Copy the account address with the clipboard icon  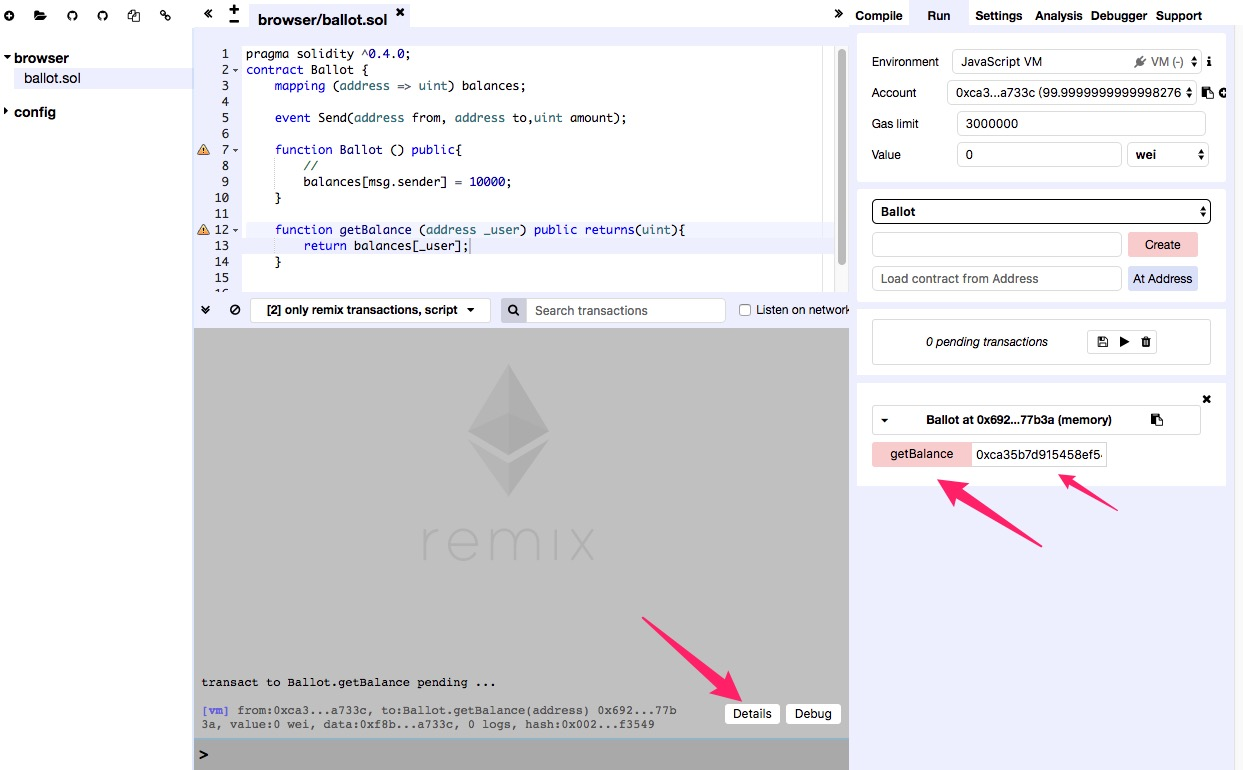pyautogui.click(x=1207, y=93)
